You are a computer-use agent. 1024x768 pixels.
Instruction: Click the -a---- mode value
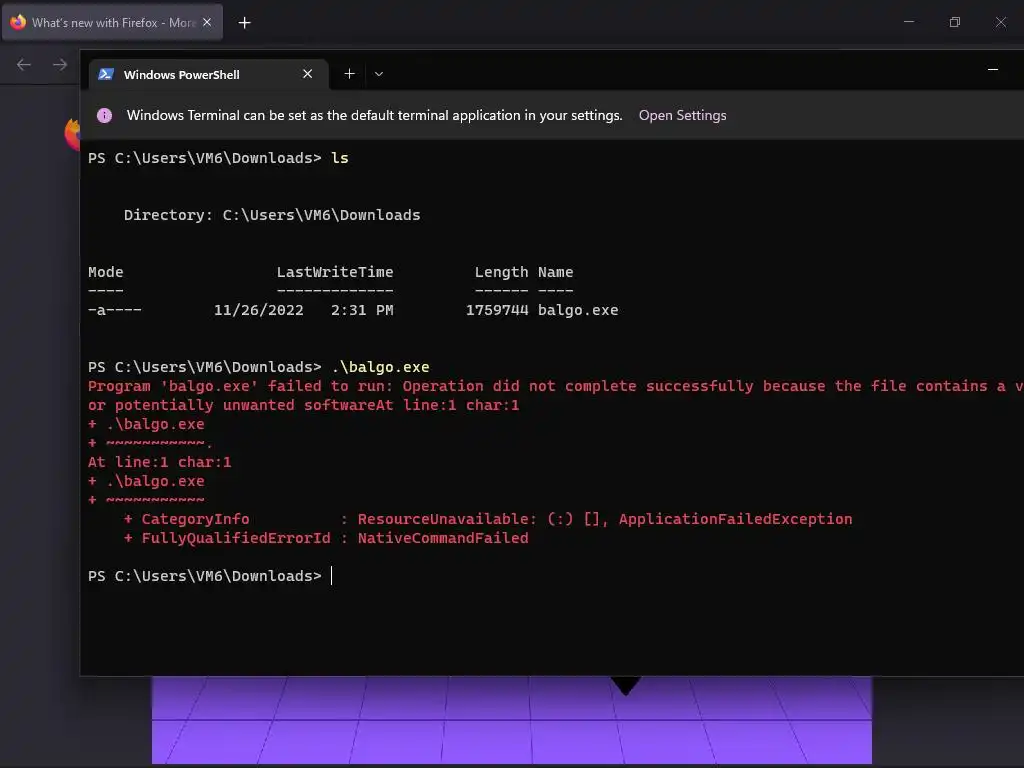click(115, 310)
